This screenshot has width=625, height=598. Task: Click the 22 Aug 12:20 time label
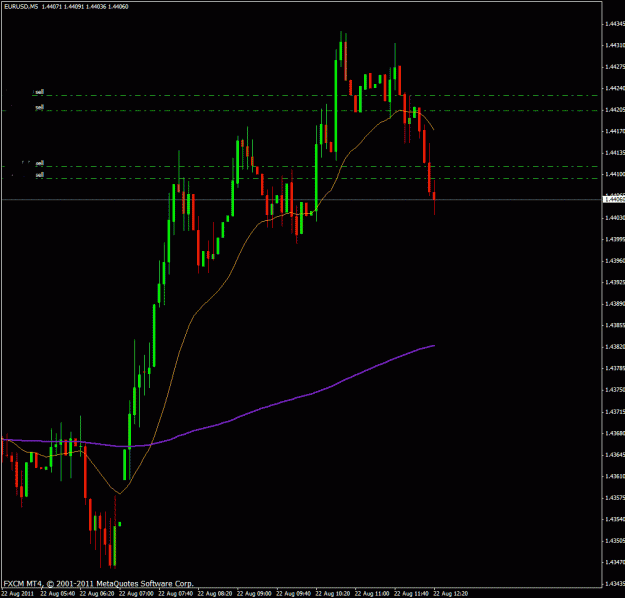(x=451, y=594)
